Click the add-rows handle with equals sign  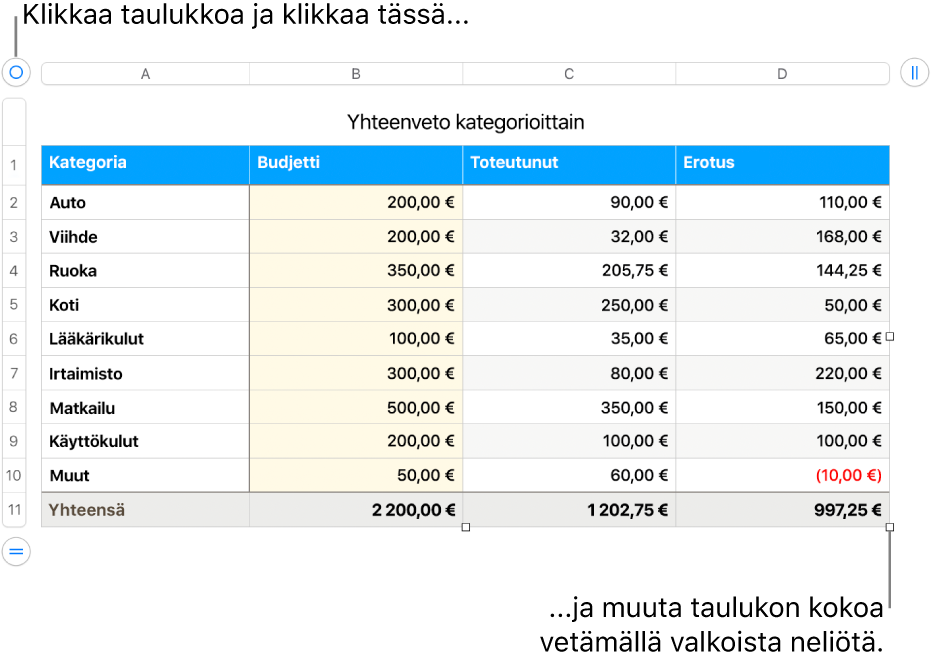point(16,552)
